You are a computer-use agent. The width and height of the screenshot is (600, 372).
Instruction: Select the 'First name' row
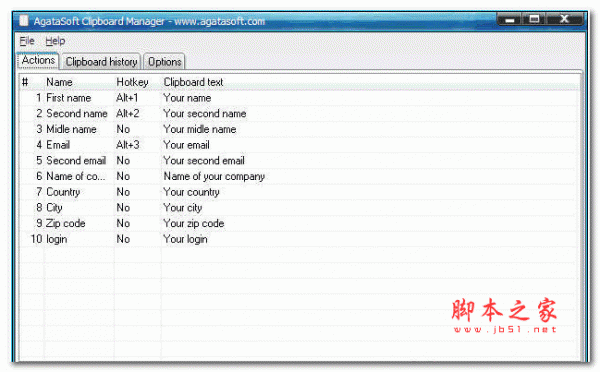[298, 98]
